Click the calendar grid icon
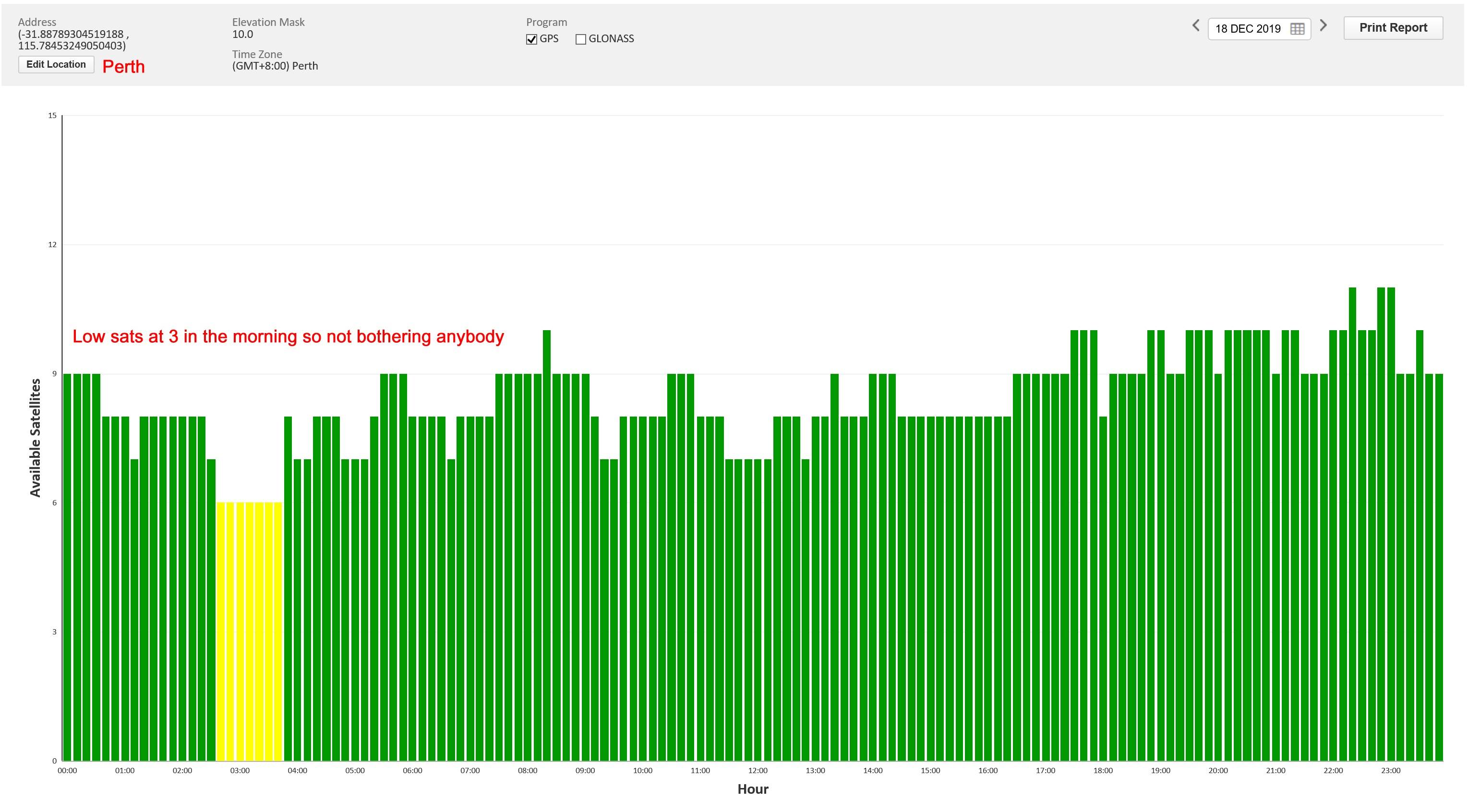Viewport: 1468px width, 812px height. click(x=1297, y=29)
